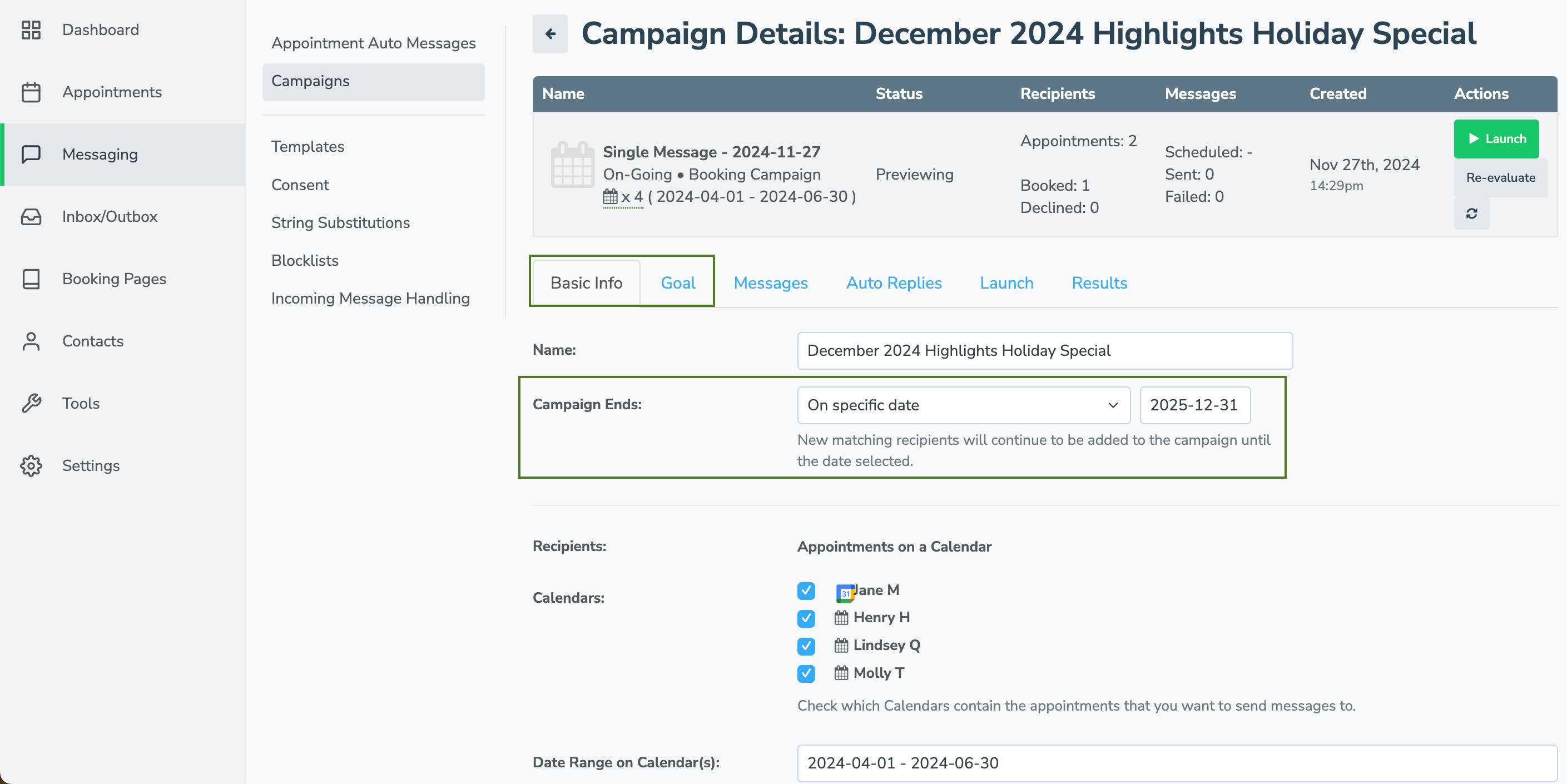
Task: Toggle the Molly T calendar checkbox
Action: 806,673
